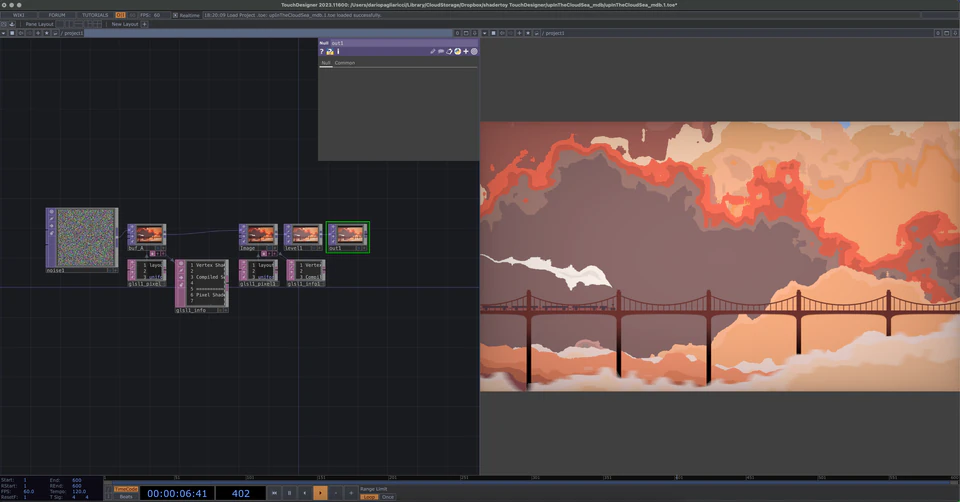The width and height of the screenshot is (960, 502).
Task: Toggle the orange power on/off button
Action: pyautogui.click(x=121, y=15)
